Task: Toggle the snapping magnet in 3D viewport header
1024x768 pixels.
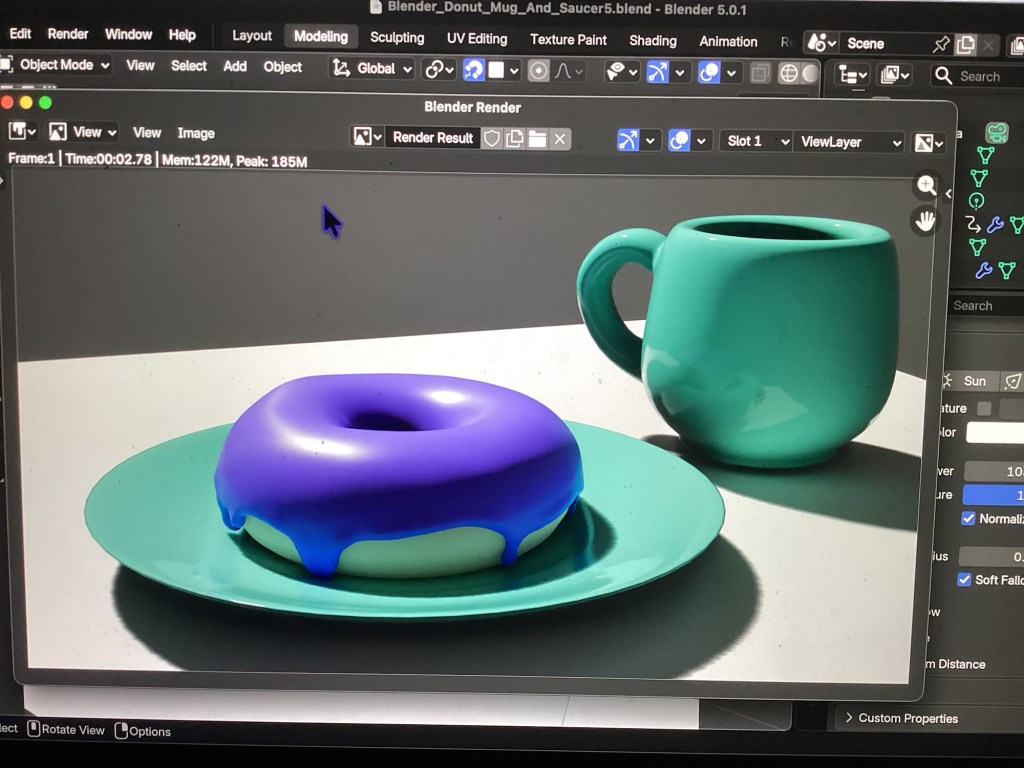Action: point(475,70)
